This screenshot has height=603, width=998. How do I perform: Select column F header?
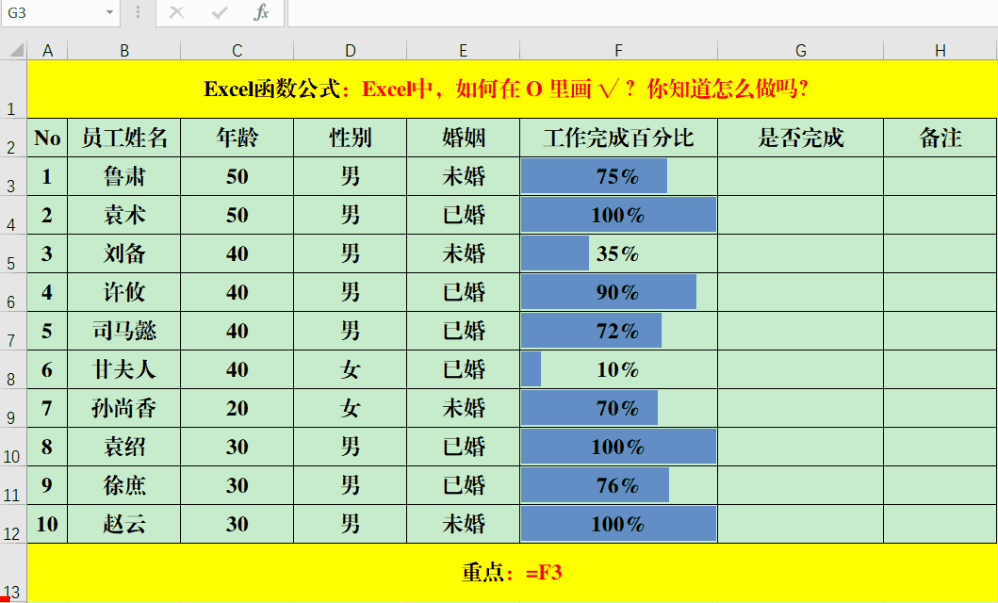[x=618, y=50]
